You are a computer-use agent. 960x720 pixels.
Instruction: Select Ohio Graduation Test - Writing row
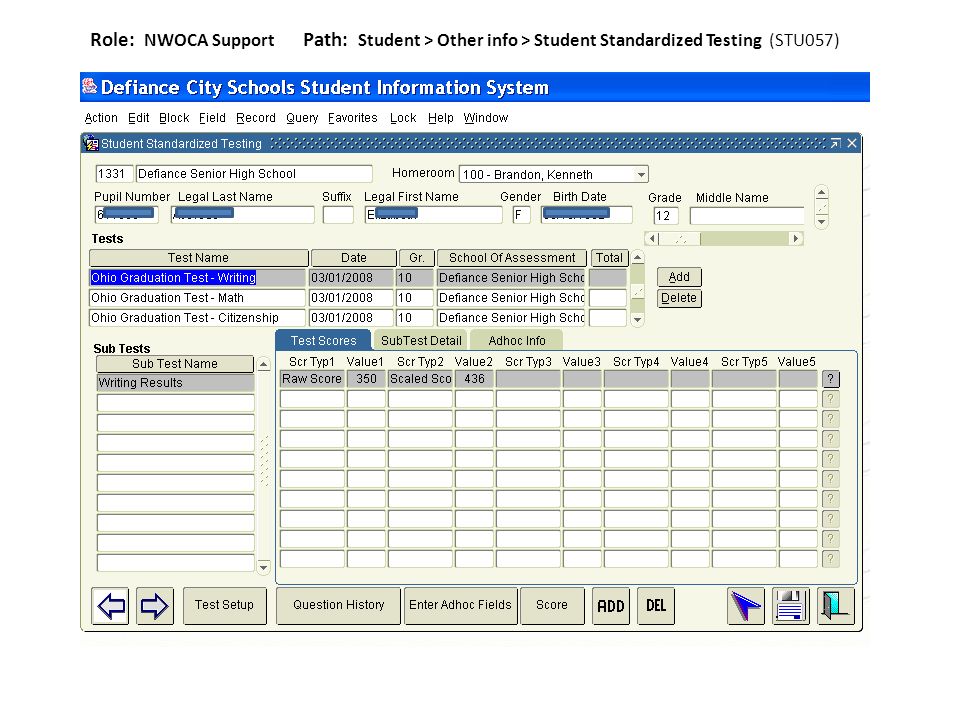[197, 278]
